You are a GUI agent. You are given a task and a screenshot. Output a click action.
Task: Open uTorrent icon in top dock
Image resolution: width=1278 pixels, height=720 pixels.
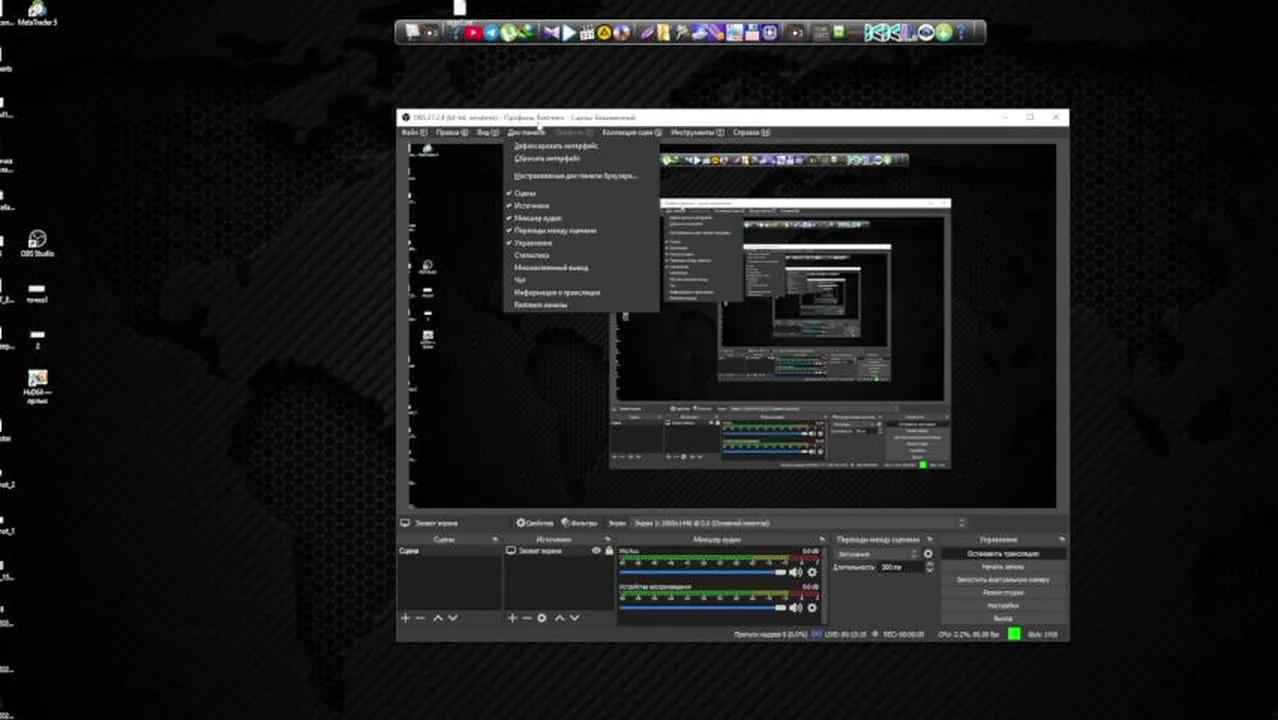pos(508,33)
